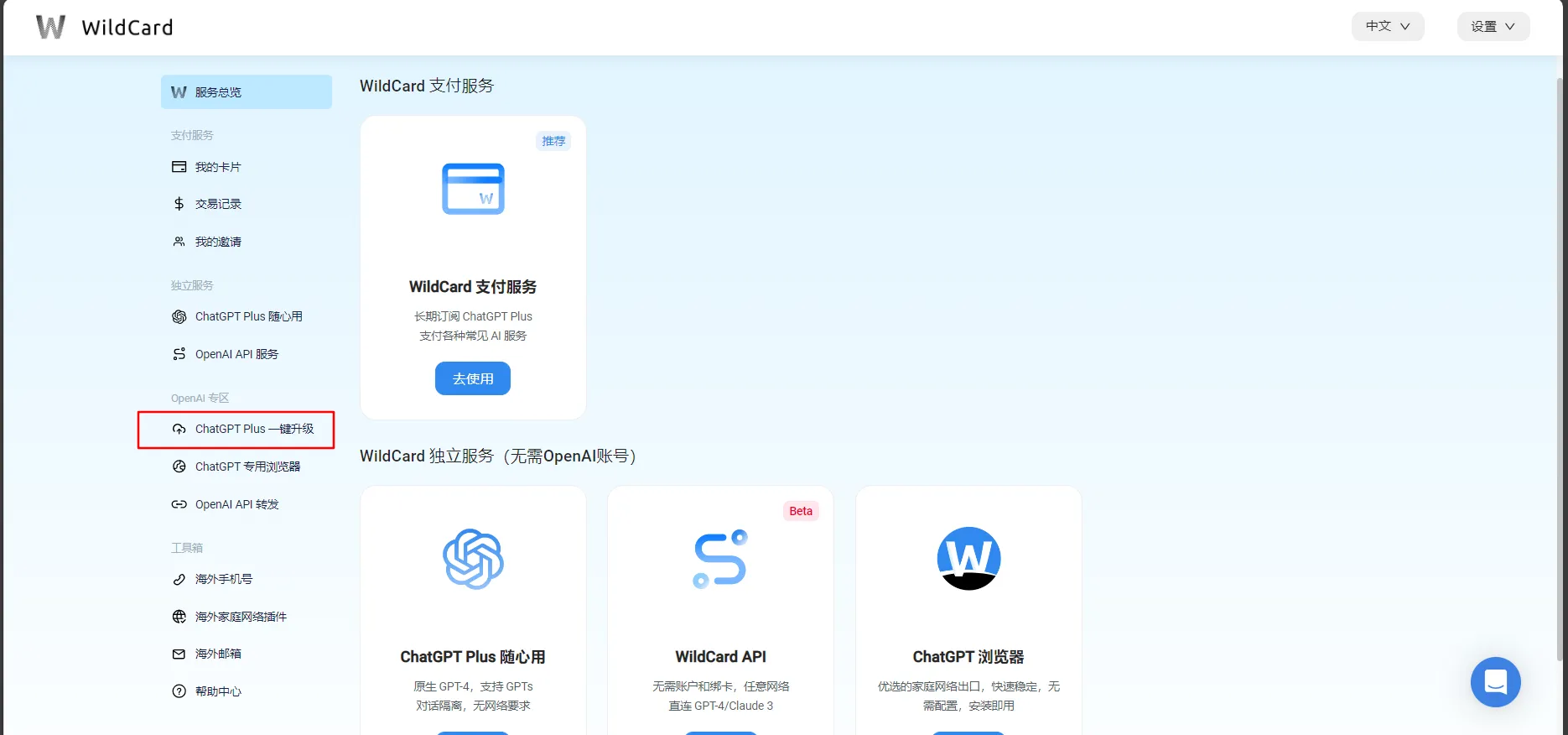Go to ChatGPT Plus 一键升级

click(x=254, y=429)
